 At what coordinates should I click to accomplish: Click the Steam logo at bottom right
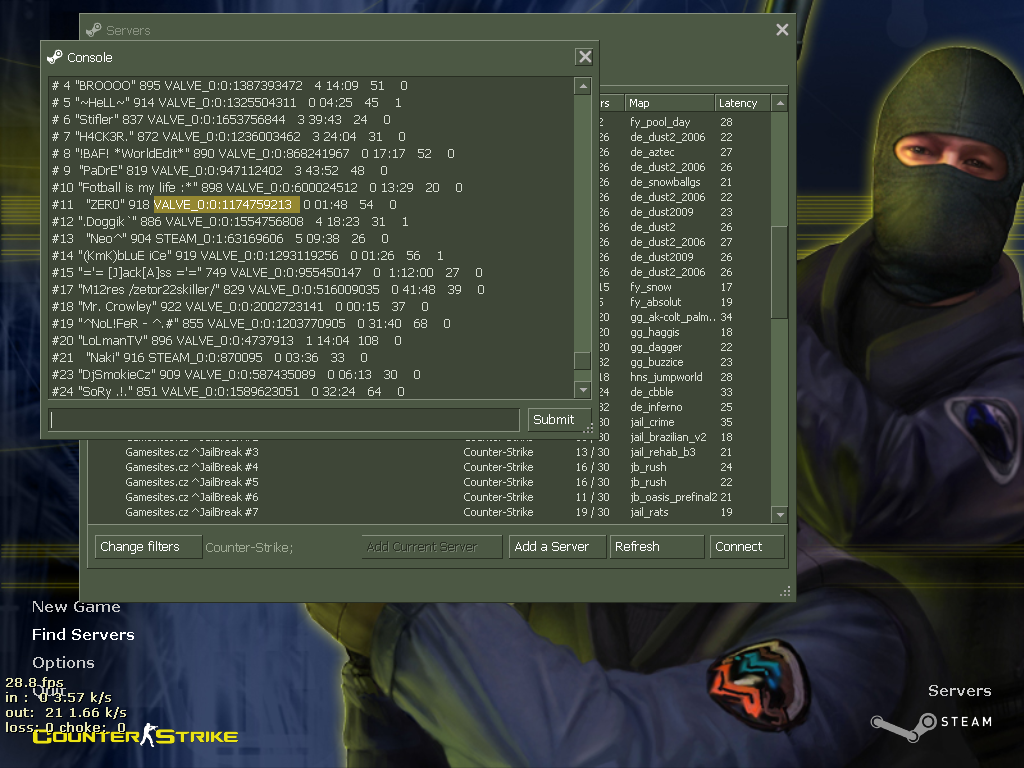coord(931,726)
